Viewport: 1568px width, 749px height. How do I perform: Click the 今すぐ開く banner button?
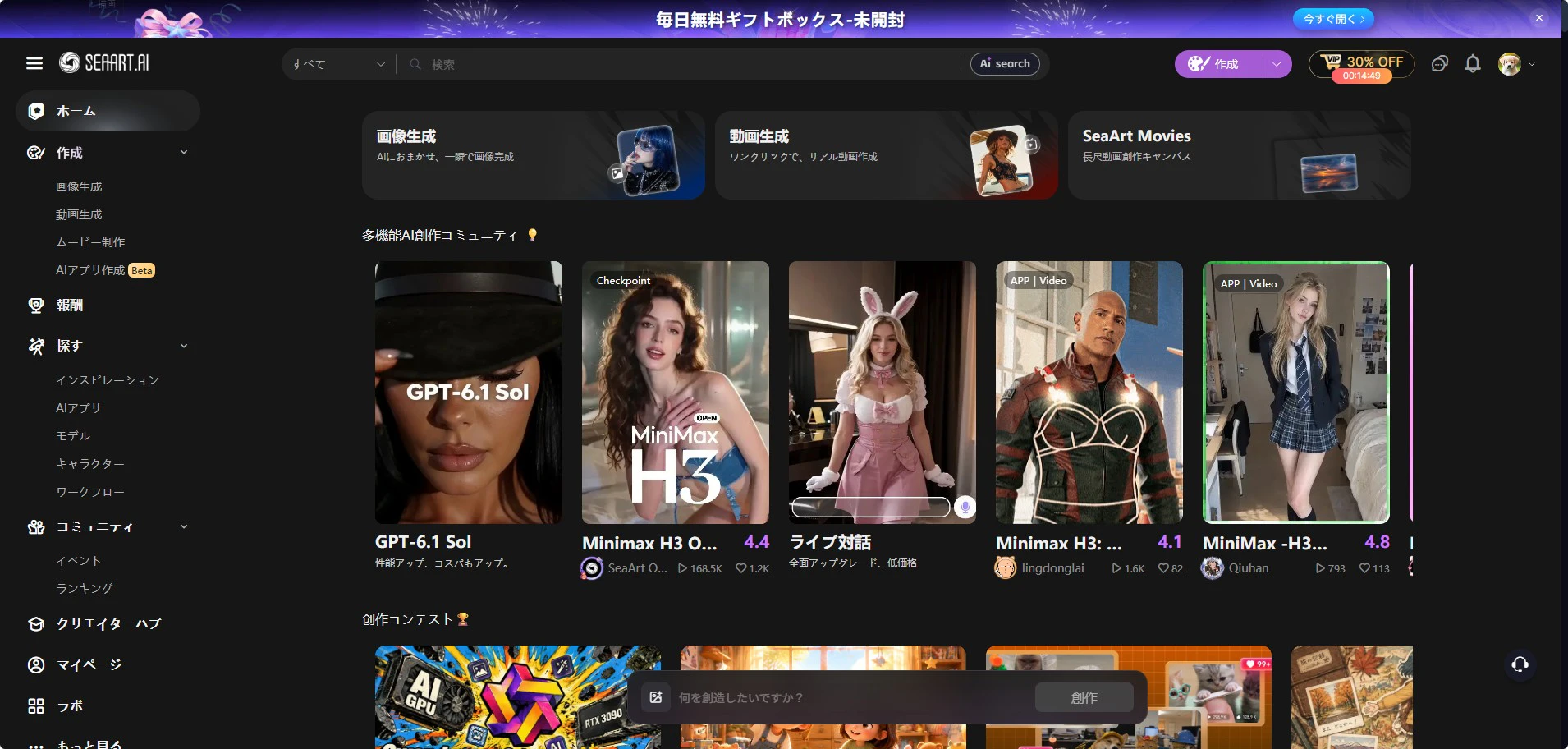1333,18
